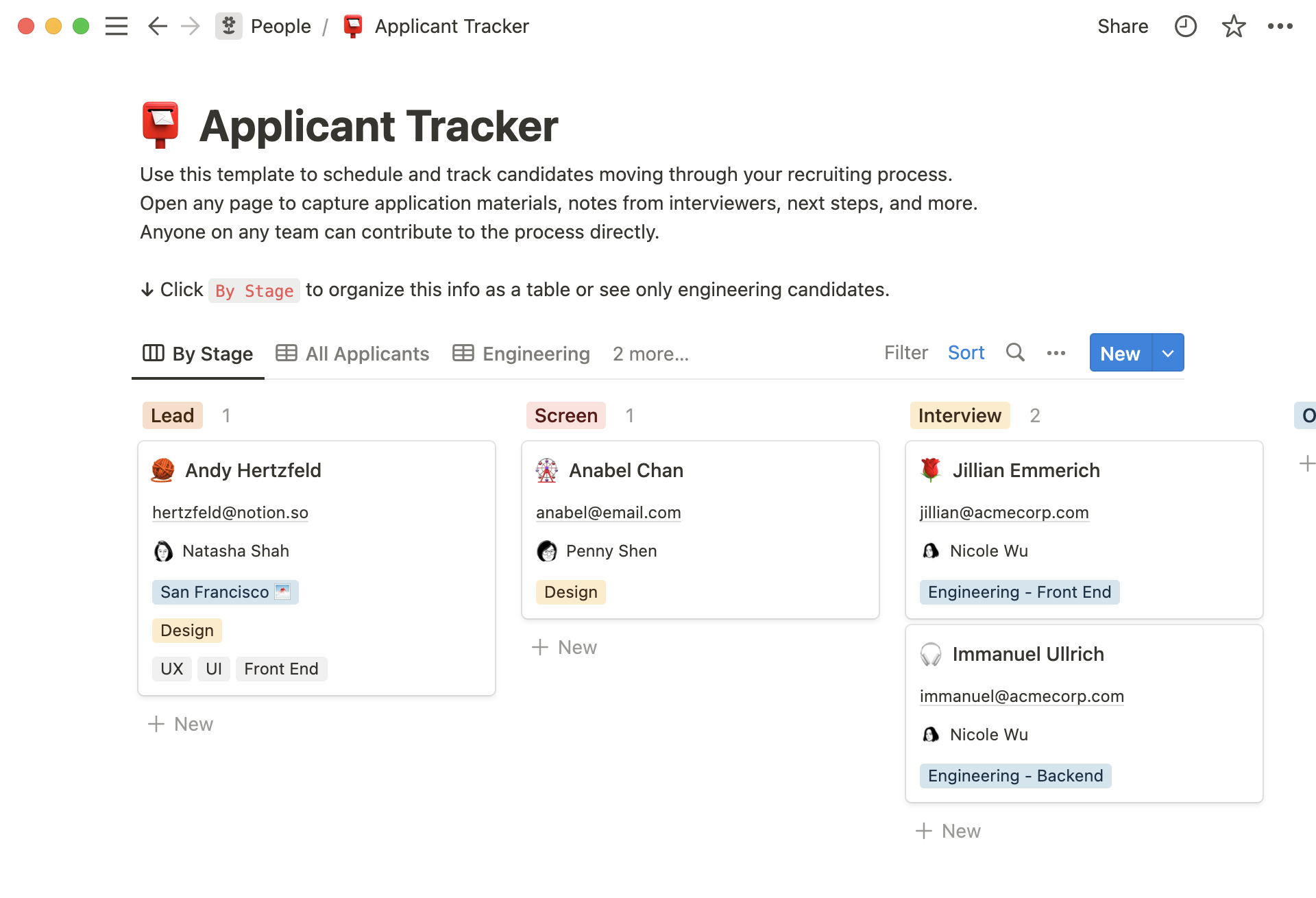Click Nicole Wu's avatar on Jillian's card
The image size is (1316, 898).
coord(931,550)
